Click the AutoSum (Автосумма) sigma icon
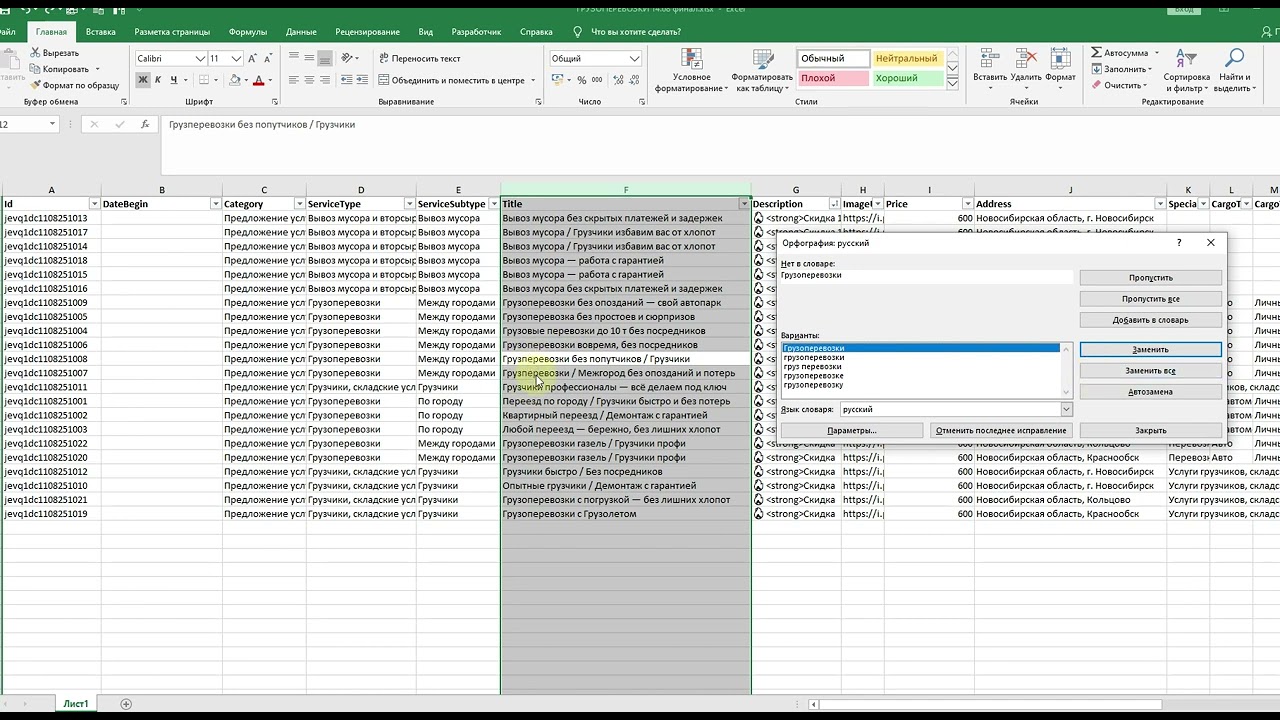 pos(1097,53)
